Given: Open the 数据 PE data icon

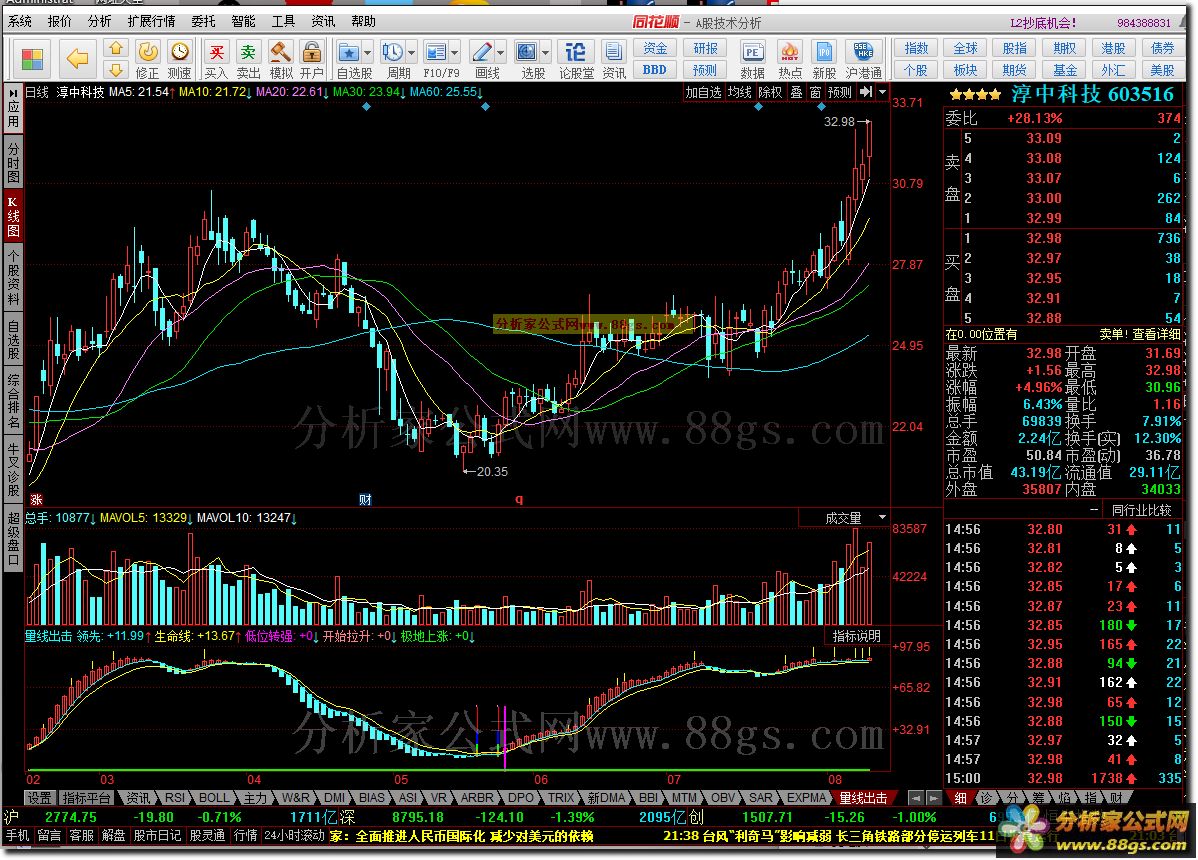Looking at the screenshot, I should click(753, 60).
